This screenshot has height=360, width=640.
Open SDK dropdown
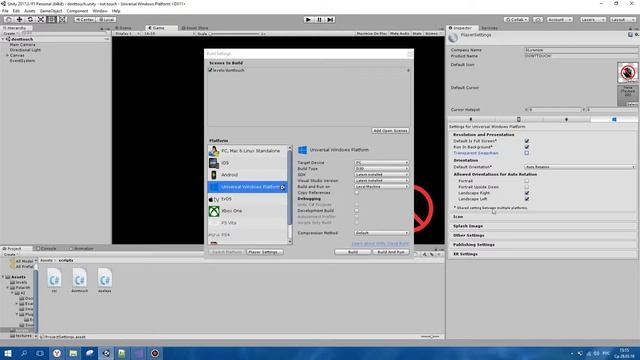click(x=381, y=174)
